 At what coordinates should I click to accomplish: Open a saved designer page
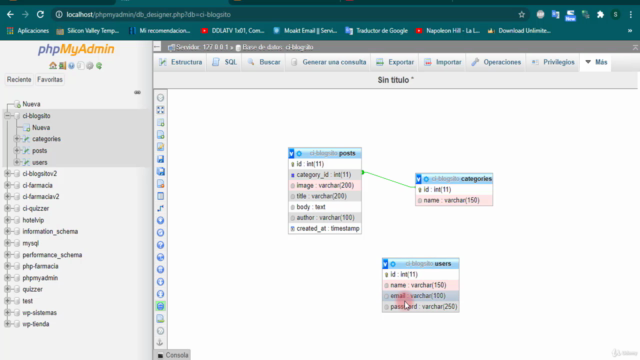coord(160,147)
